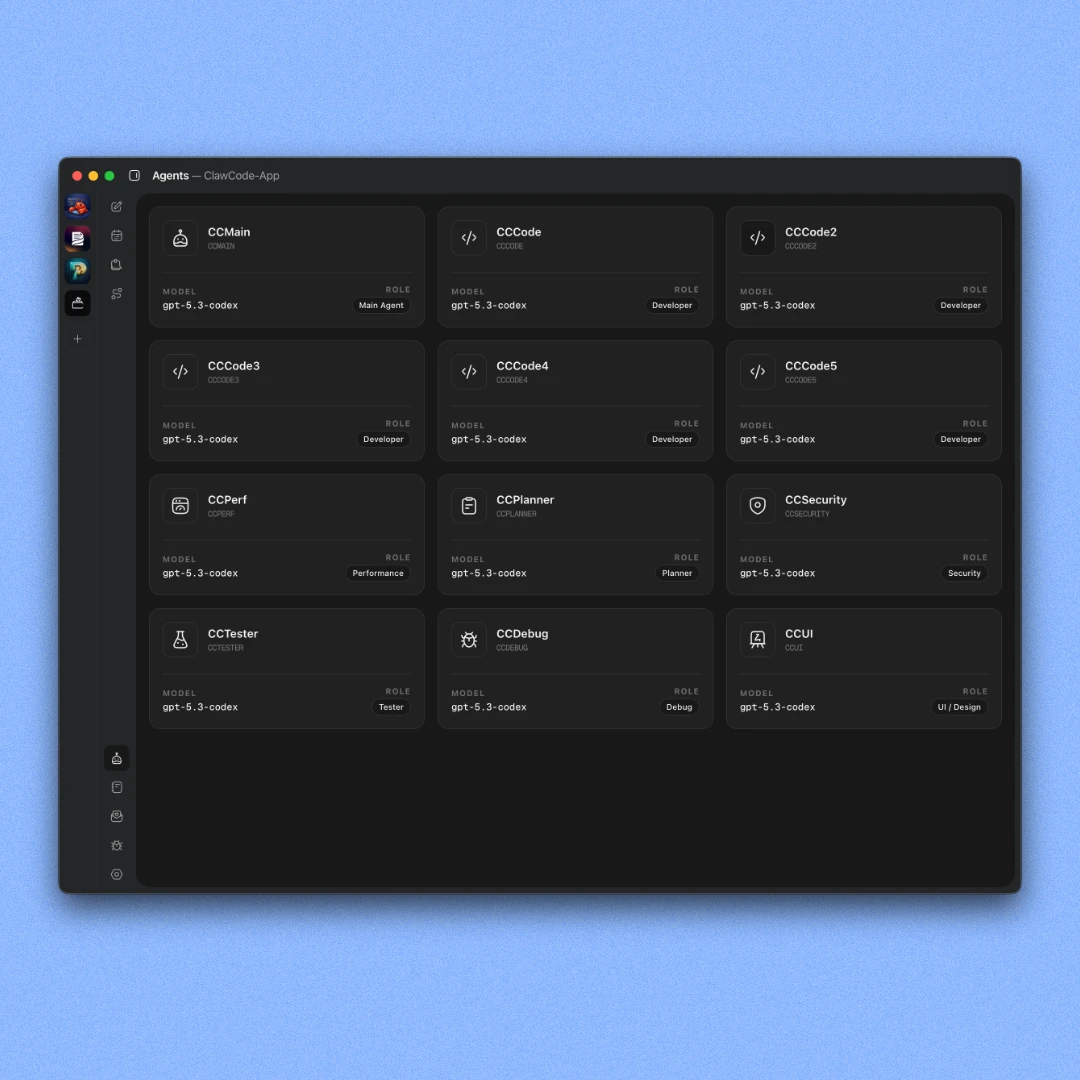Open the calendar icon in the sidebar

tap(117, 235)
